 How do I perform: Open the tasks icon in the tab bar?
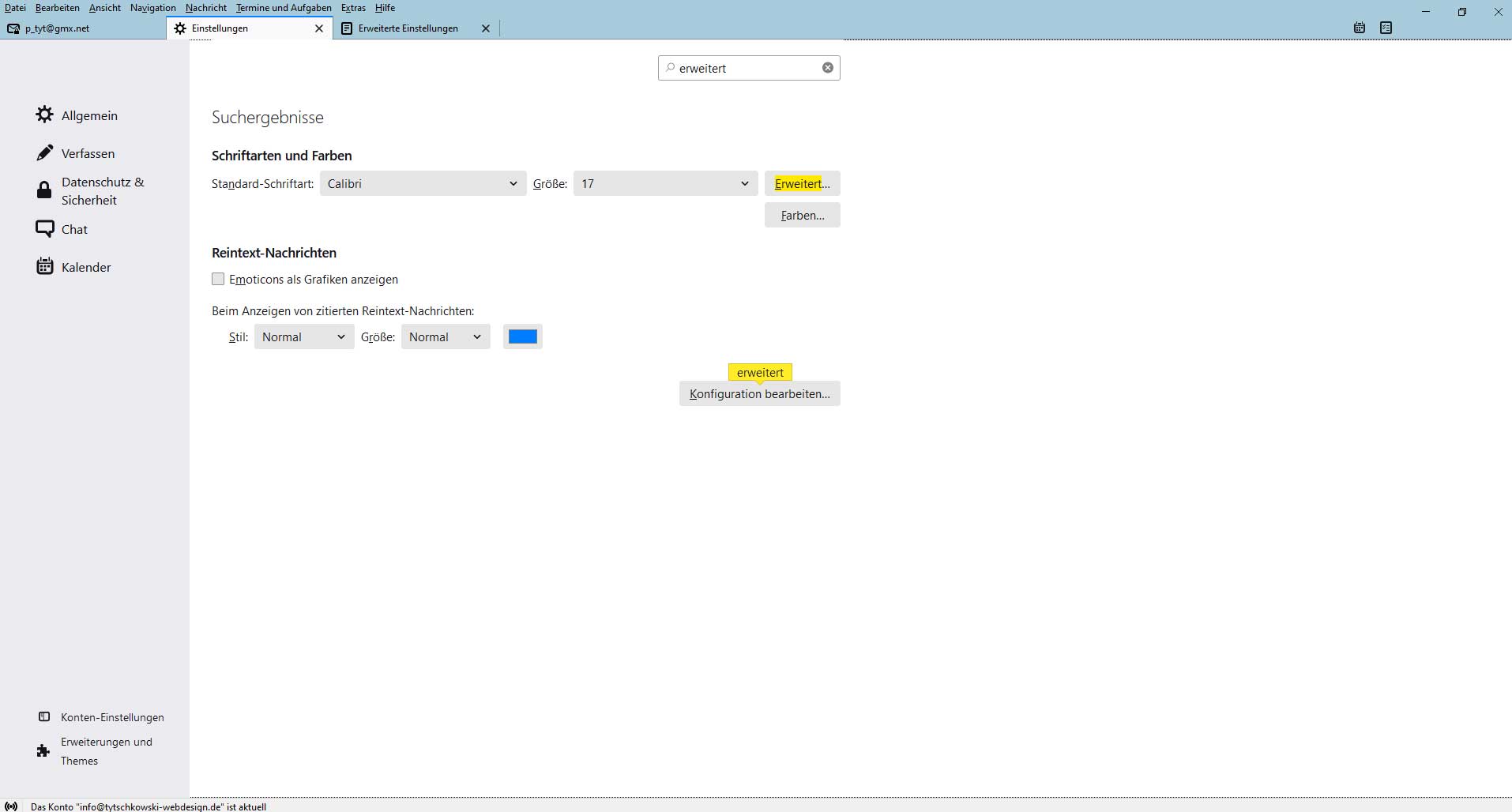click(x=1386, y=28)
